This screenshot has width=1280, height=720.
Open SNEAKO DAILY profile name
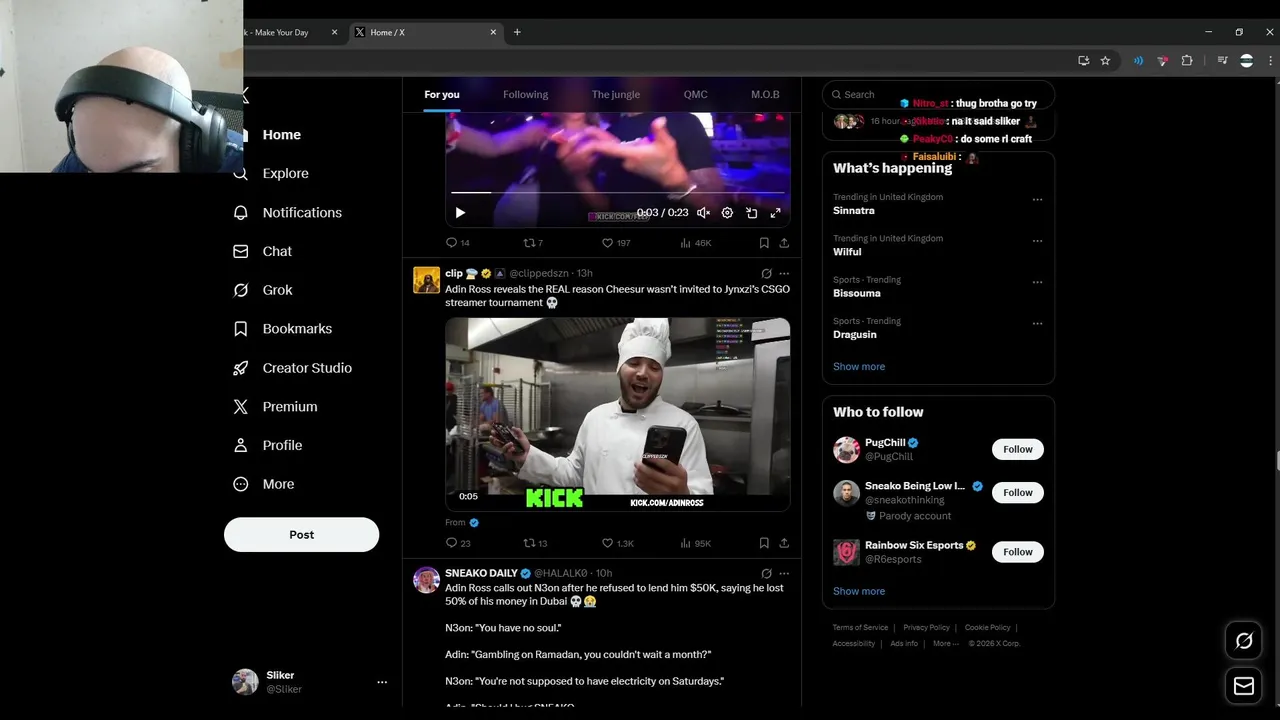(x=481, y=574)
